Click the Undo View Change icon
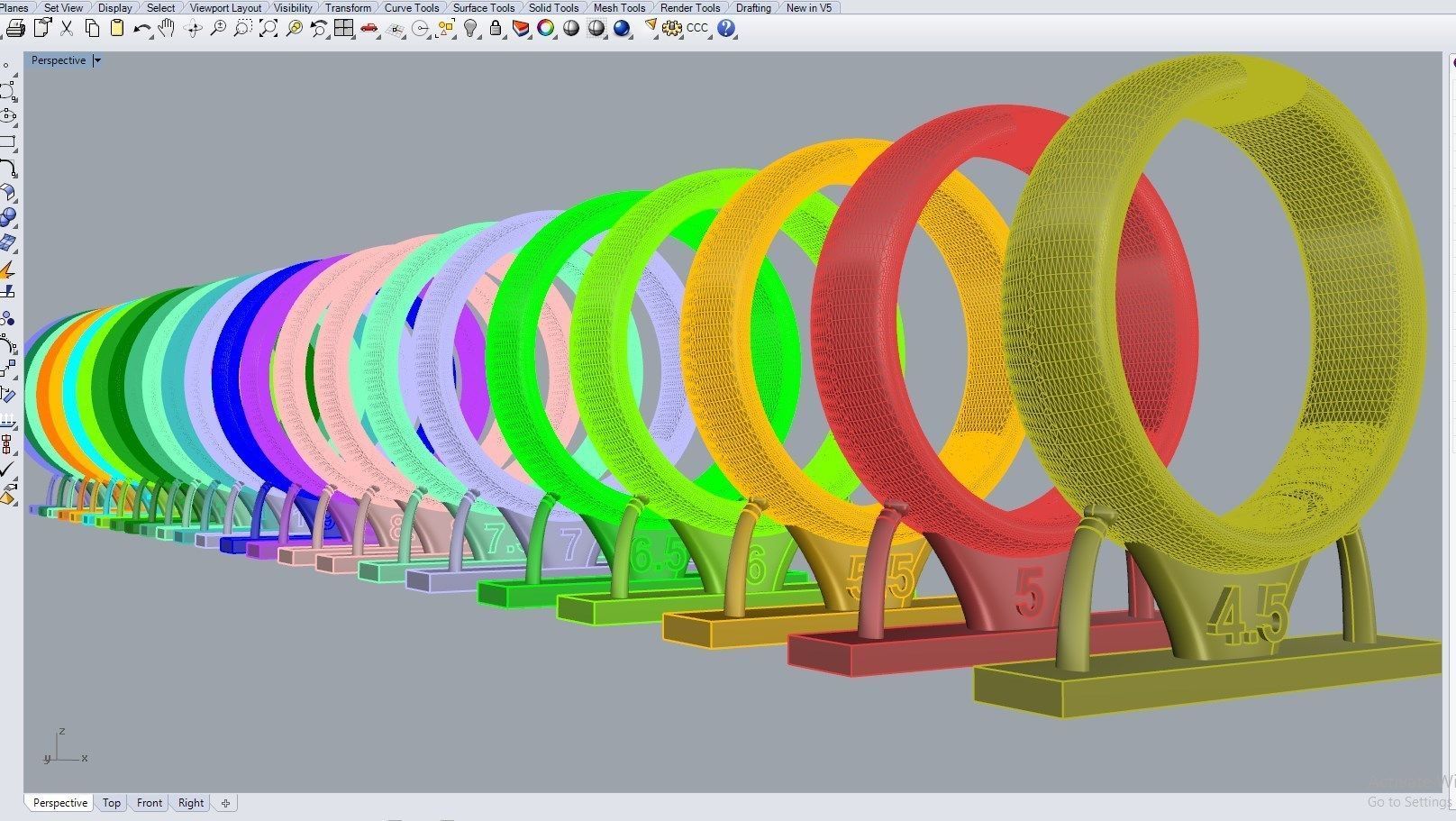The height and width of the screenshot is (821, 1456). pos(318,29)
